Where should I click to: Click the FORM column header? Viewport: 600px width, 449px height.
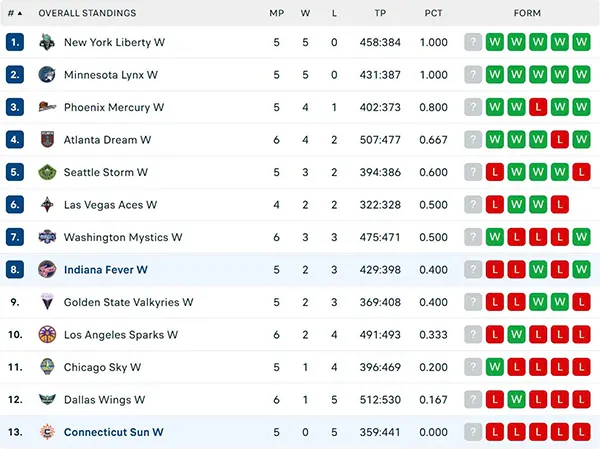(527, 13)
